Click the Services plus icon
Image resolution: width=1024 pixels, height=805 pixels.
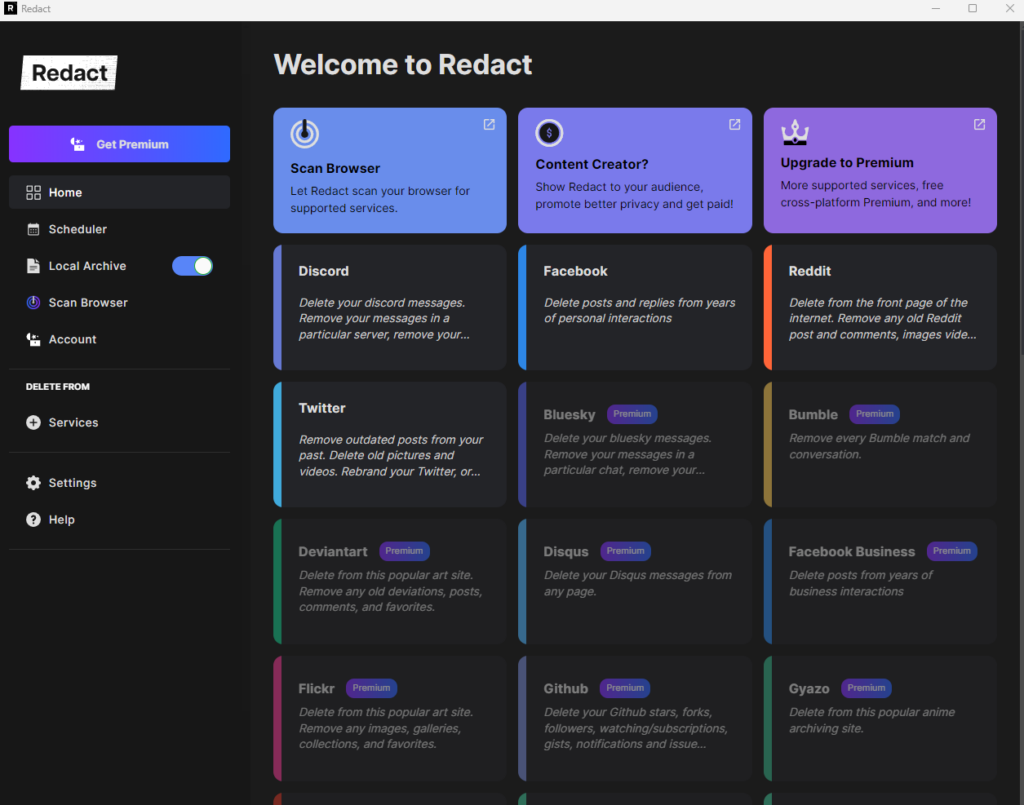(x=33, y=422)
